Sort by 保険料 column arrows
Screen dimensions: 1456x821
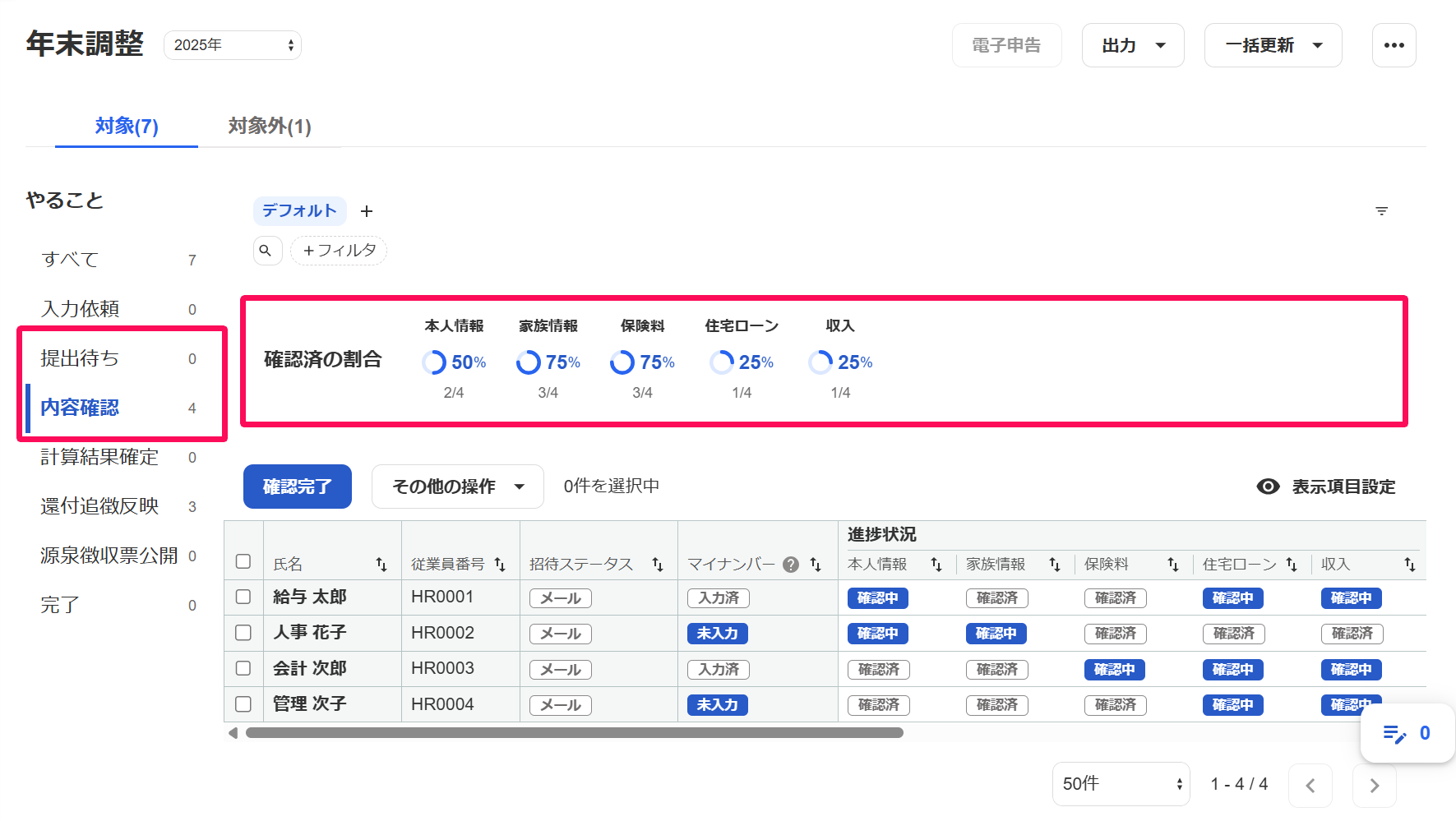[1173, 565]
